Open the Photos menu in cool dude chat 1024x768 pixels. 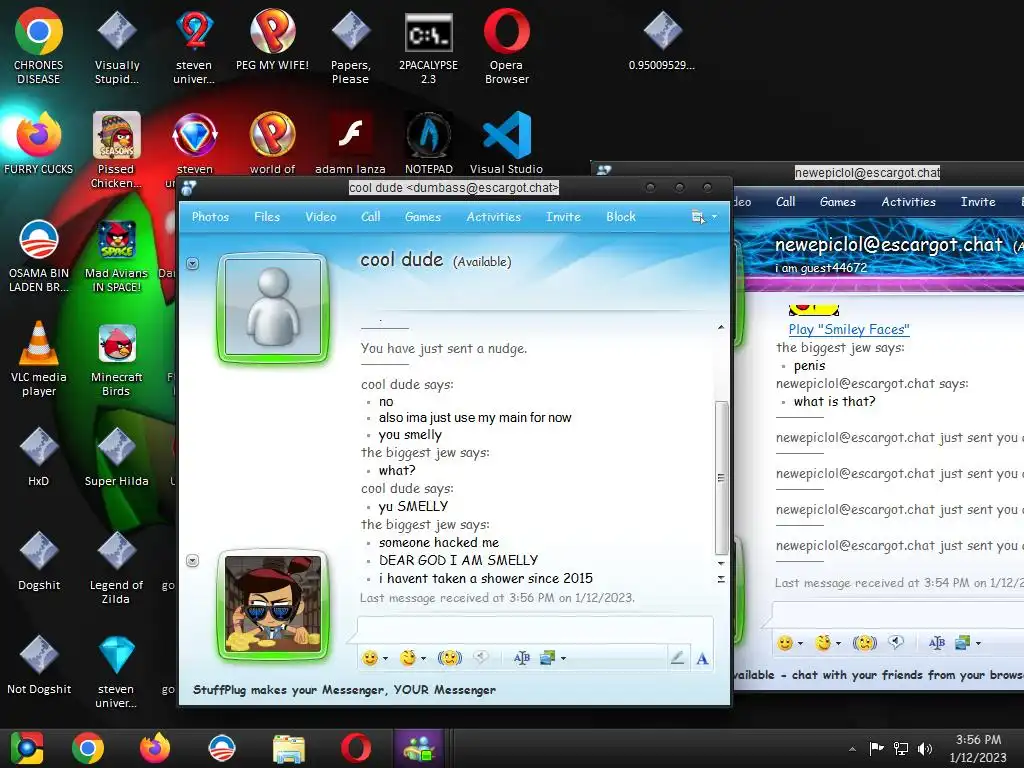coord(210,217)
